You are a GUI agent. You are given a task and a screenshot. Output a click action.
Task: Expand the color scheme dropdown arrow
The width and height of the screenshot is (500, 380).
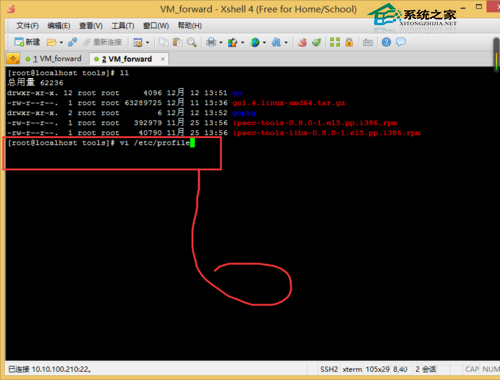pyautogui.click(x=242, y=42)
